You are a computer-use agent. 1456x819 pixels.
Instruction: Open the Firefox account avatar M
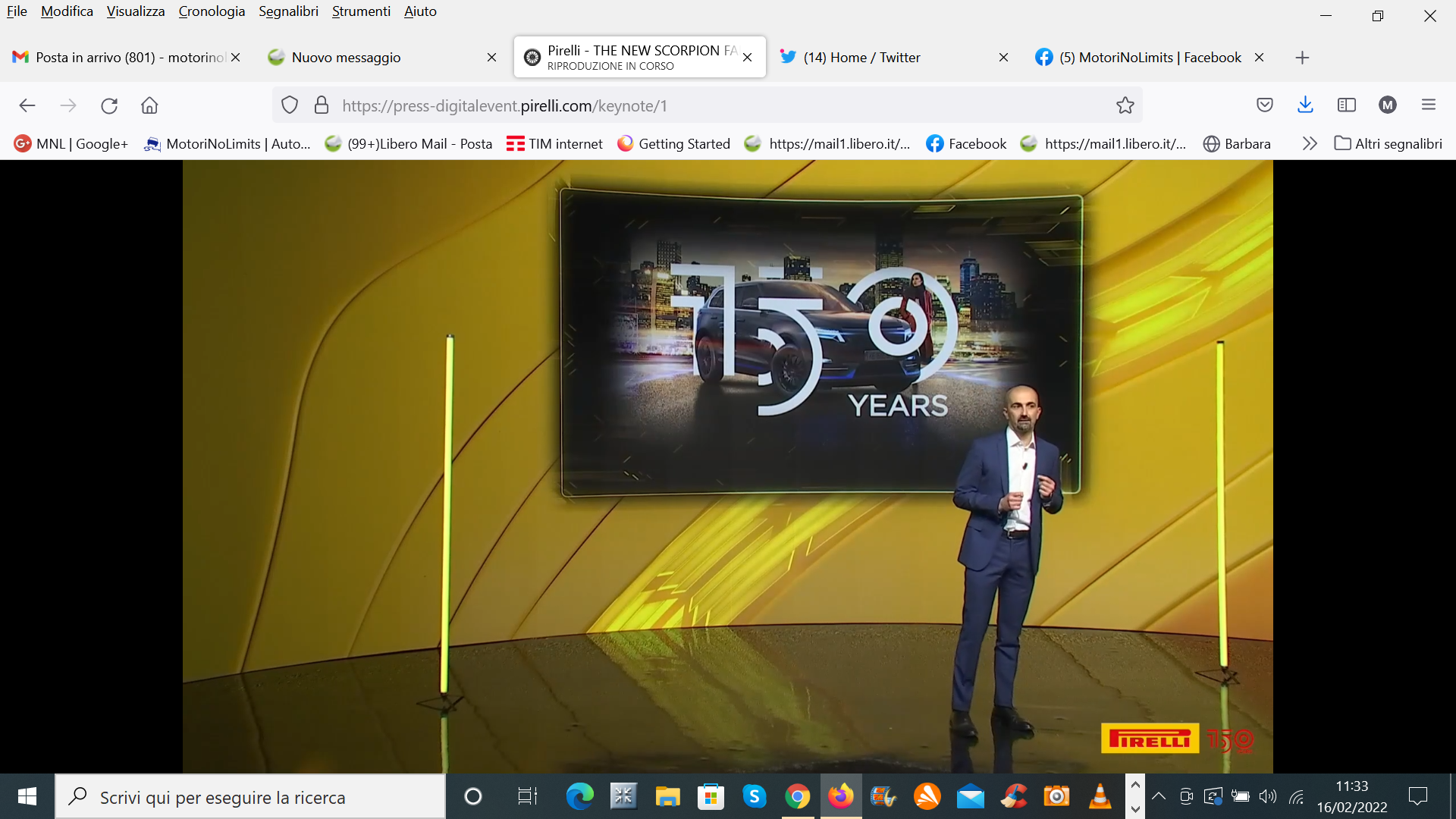1388,105
